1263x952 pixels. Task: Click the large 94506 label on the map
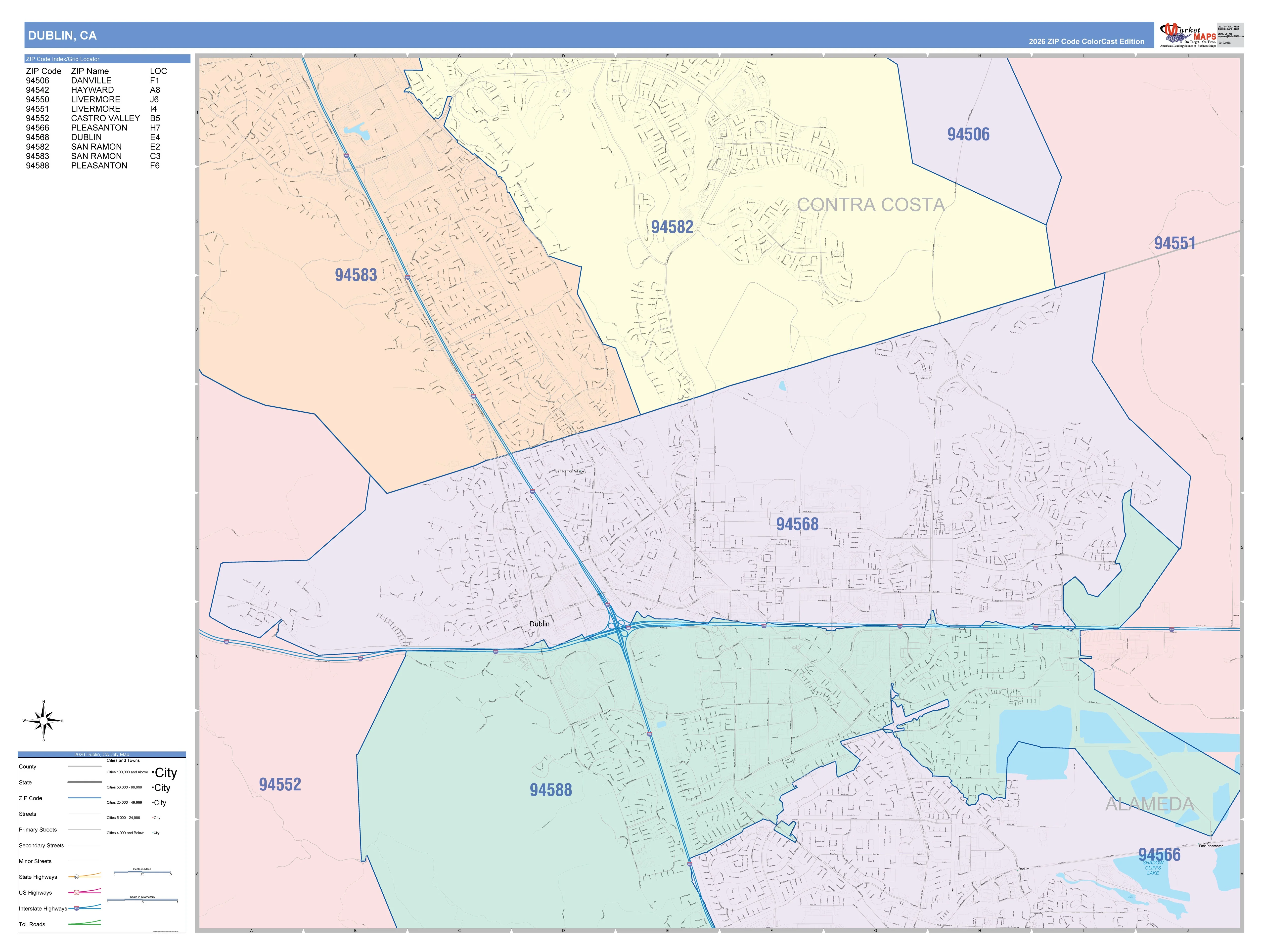(x=968, y=135)
